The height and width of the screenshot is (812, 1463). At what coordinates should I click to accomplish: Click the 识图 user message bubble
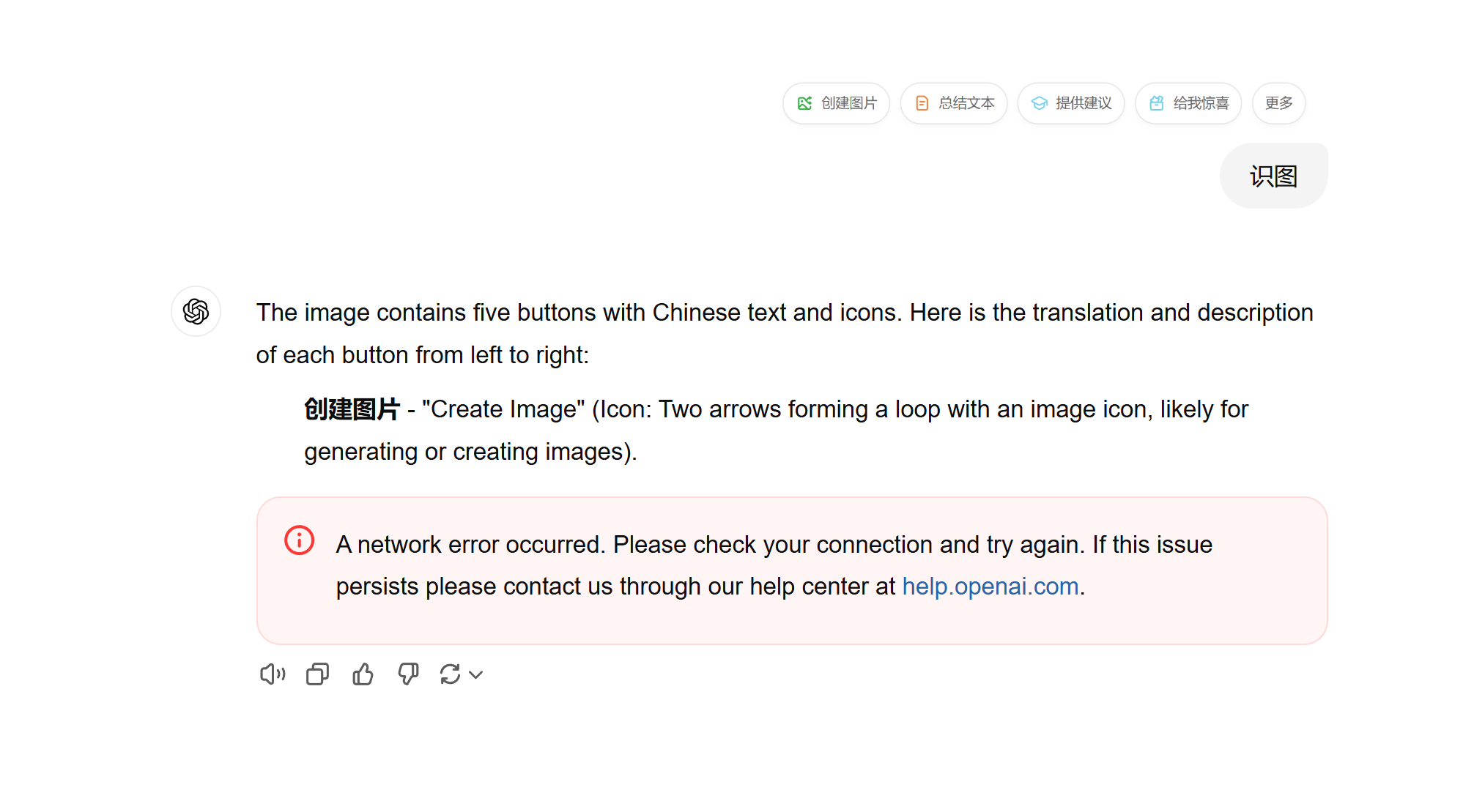(x=1273, y=176)
